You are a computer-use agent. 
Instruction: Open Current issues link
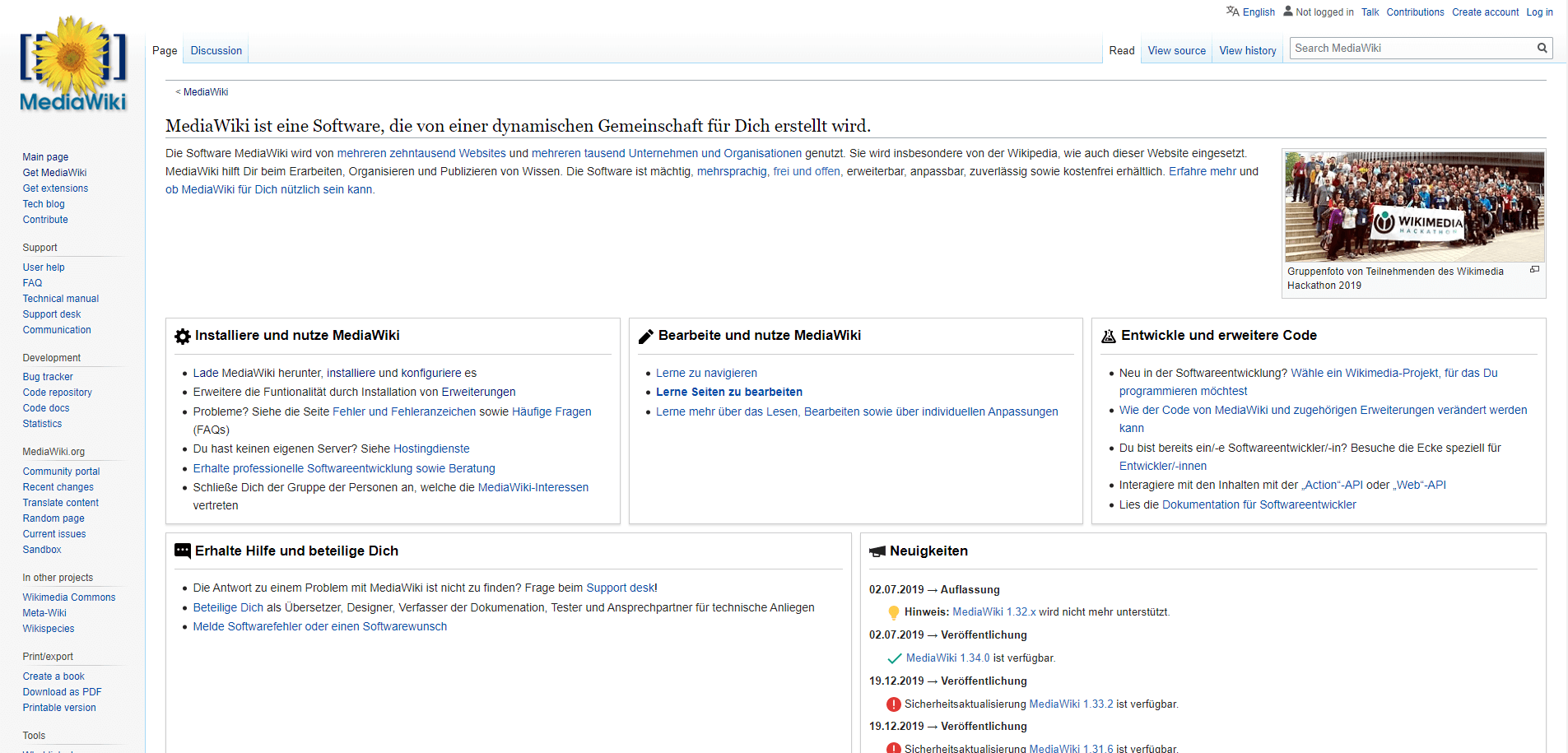click(54, 534)
